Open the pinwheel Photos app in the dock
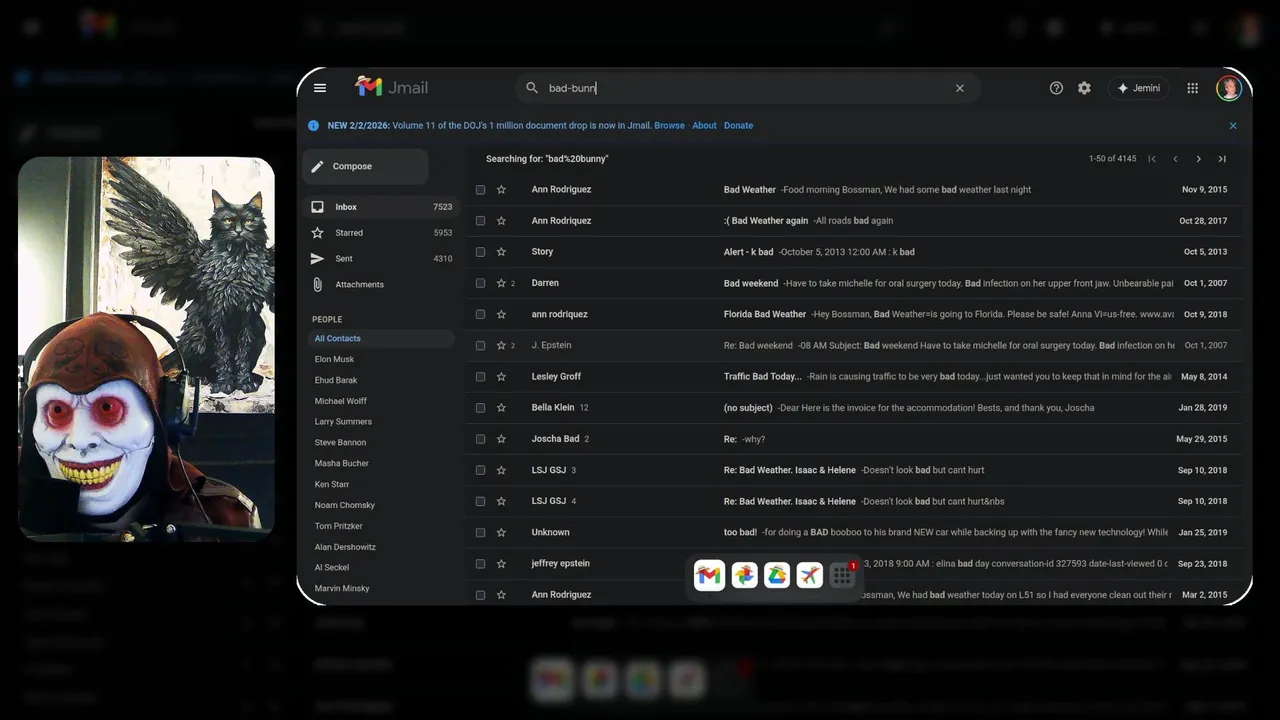1280x720 pixels. (744, 575)
